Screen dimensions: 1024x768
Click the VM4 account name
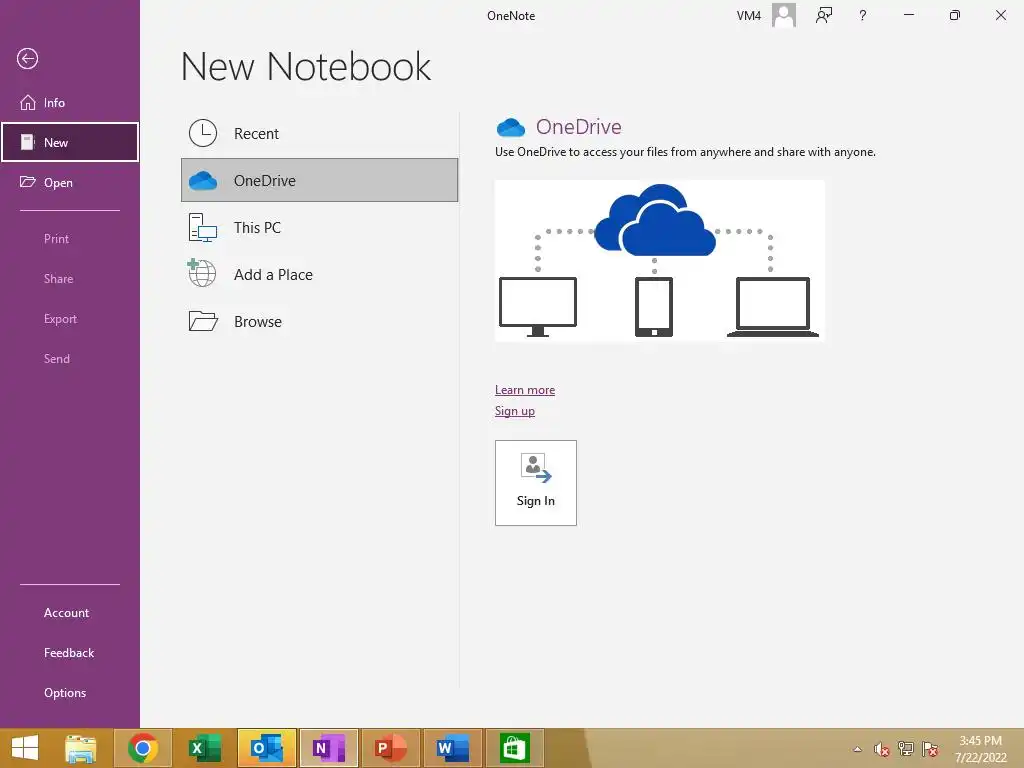(x=748, y=16)
